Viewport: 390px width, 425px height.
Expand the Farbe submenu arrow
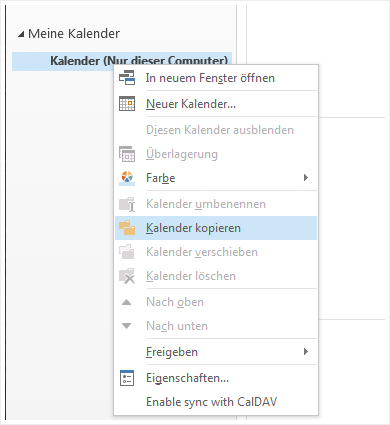click(x=306, y=178)
